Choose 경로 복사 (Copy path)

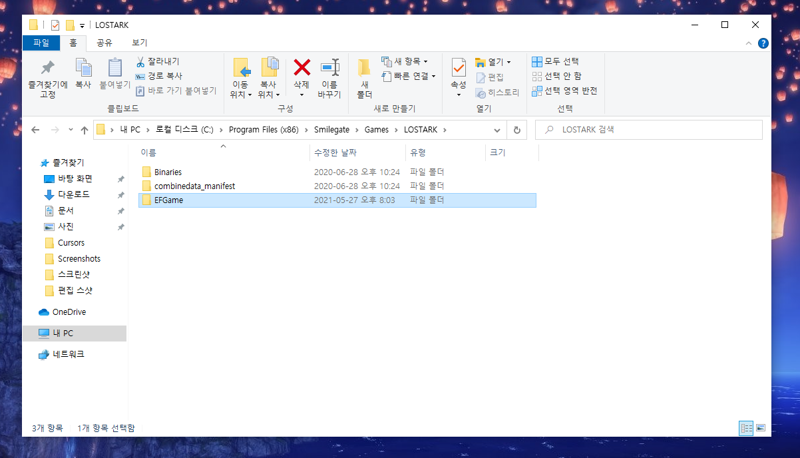tap(159, 76)
